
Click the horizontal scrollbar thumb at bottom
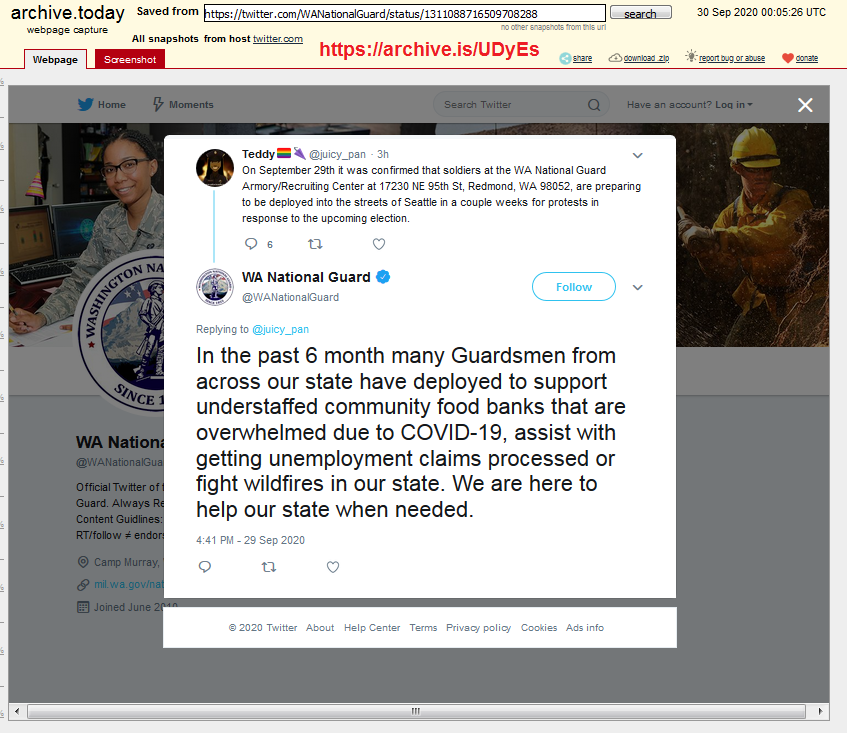416,711
